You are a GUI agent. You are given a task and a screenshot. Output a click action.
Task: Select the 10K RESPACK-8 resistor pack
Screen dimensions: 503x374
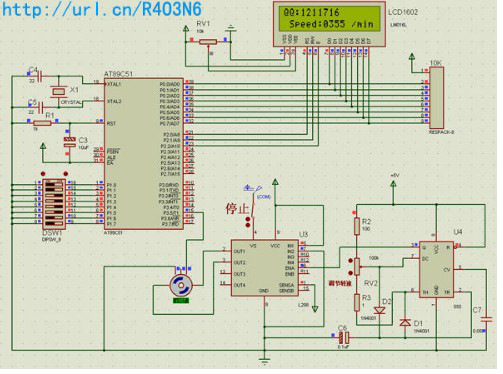coord(436,97)
